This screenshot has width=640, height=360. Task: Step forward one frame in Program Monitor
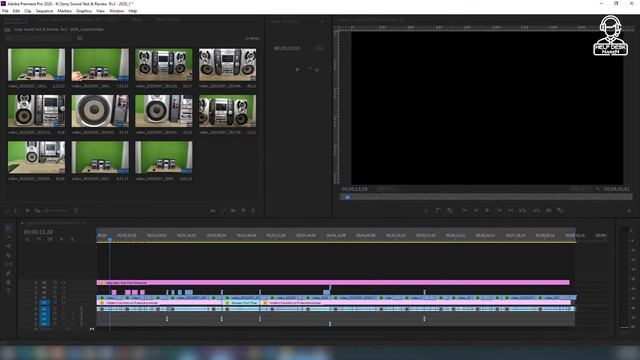point(499,211)
